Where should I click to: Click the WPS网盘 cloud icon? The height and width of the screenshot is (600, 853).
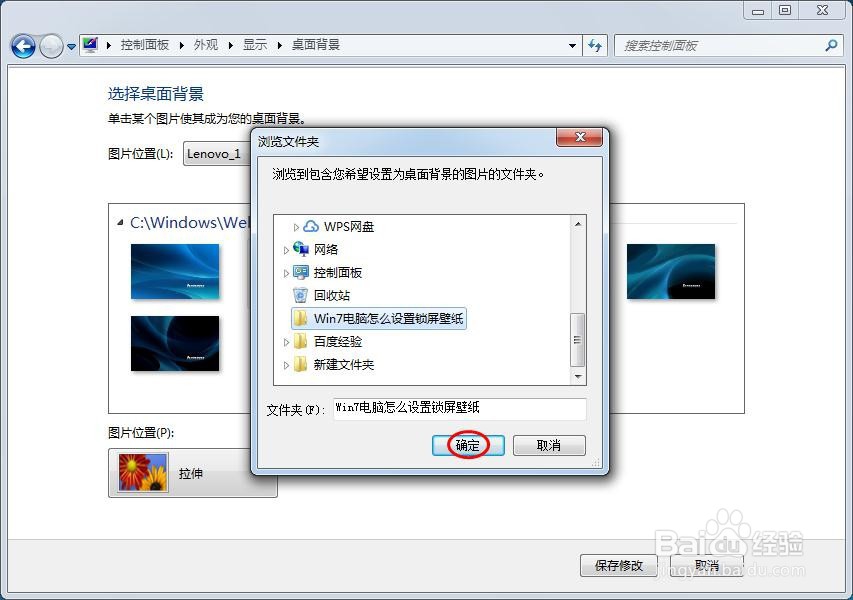[311, 226]
